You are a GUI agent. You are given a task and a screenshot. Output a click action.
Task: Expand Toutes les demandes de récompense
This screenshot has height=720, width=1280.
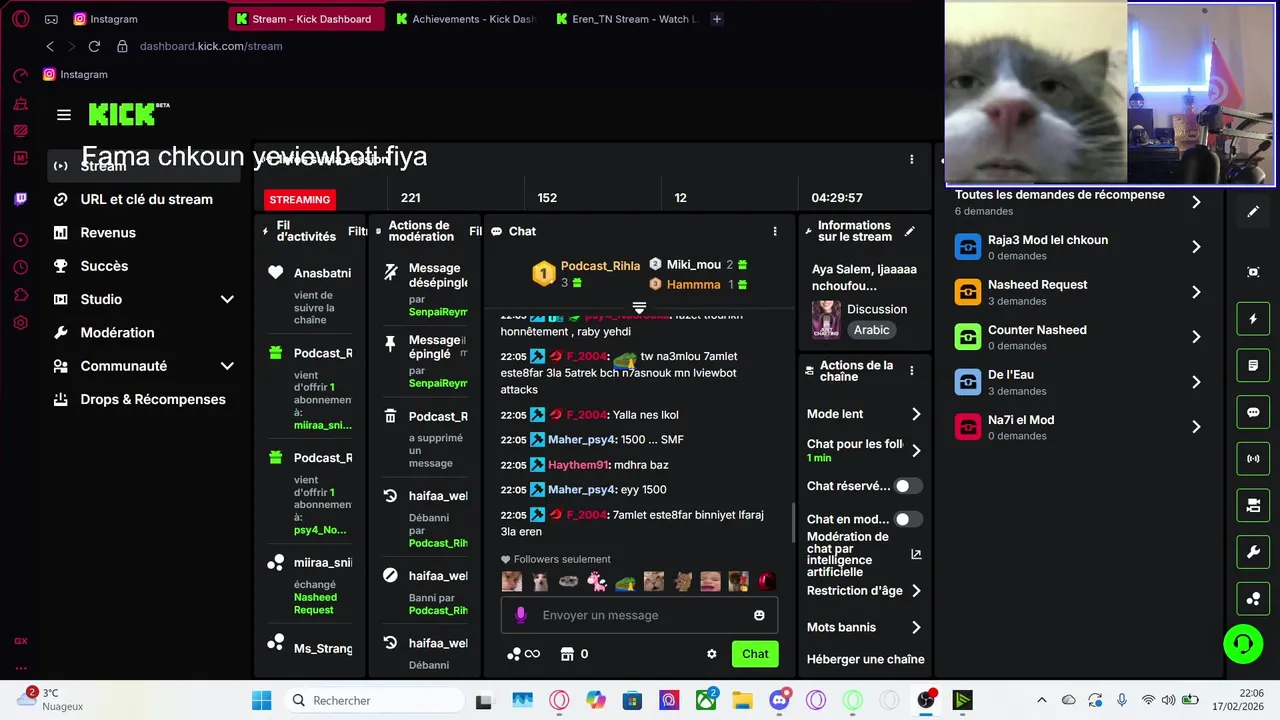pyautogui.click(x=1196, y=202)
